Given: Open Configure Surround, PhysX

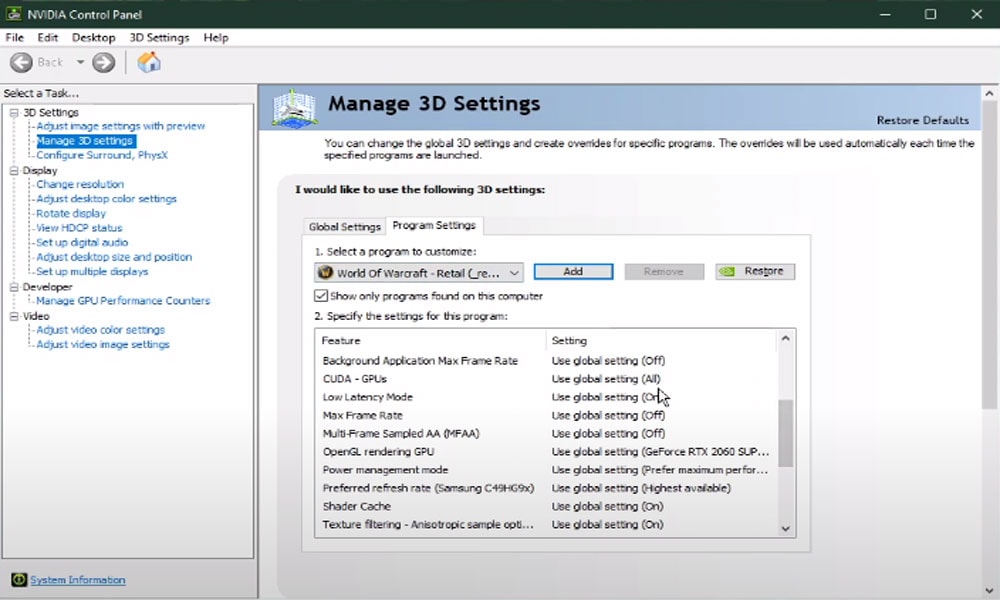Looking at the screenshot, I should tap(102, 155).
